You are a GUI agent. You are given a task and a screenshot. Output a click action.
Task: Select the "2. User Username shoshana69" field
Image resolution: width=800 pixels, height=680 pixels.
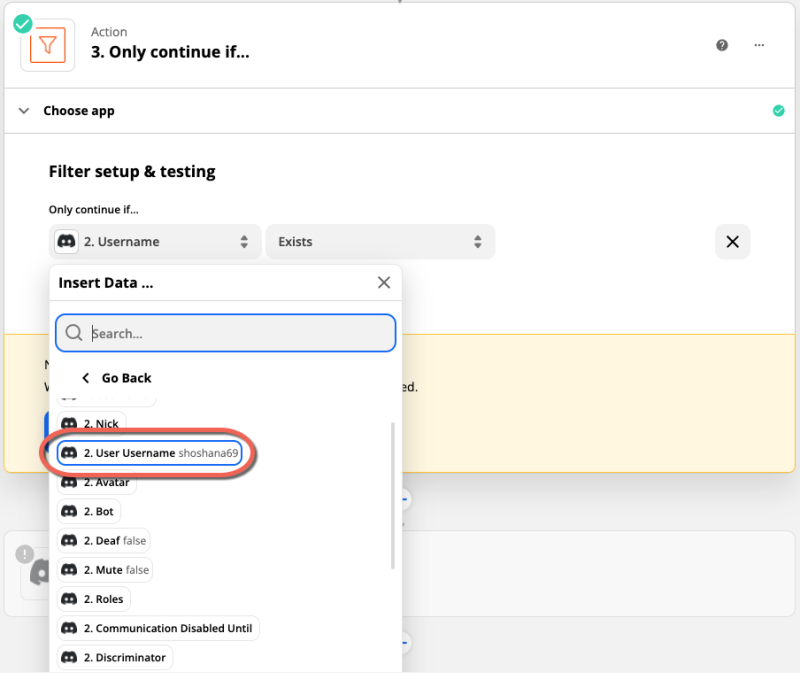[150, 453]
